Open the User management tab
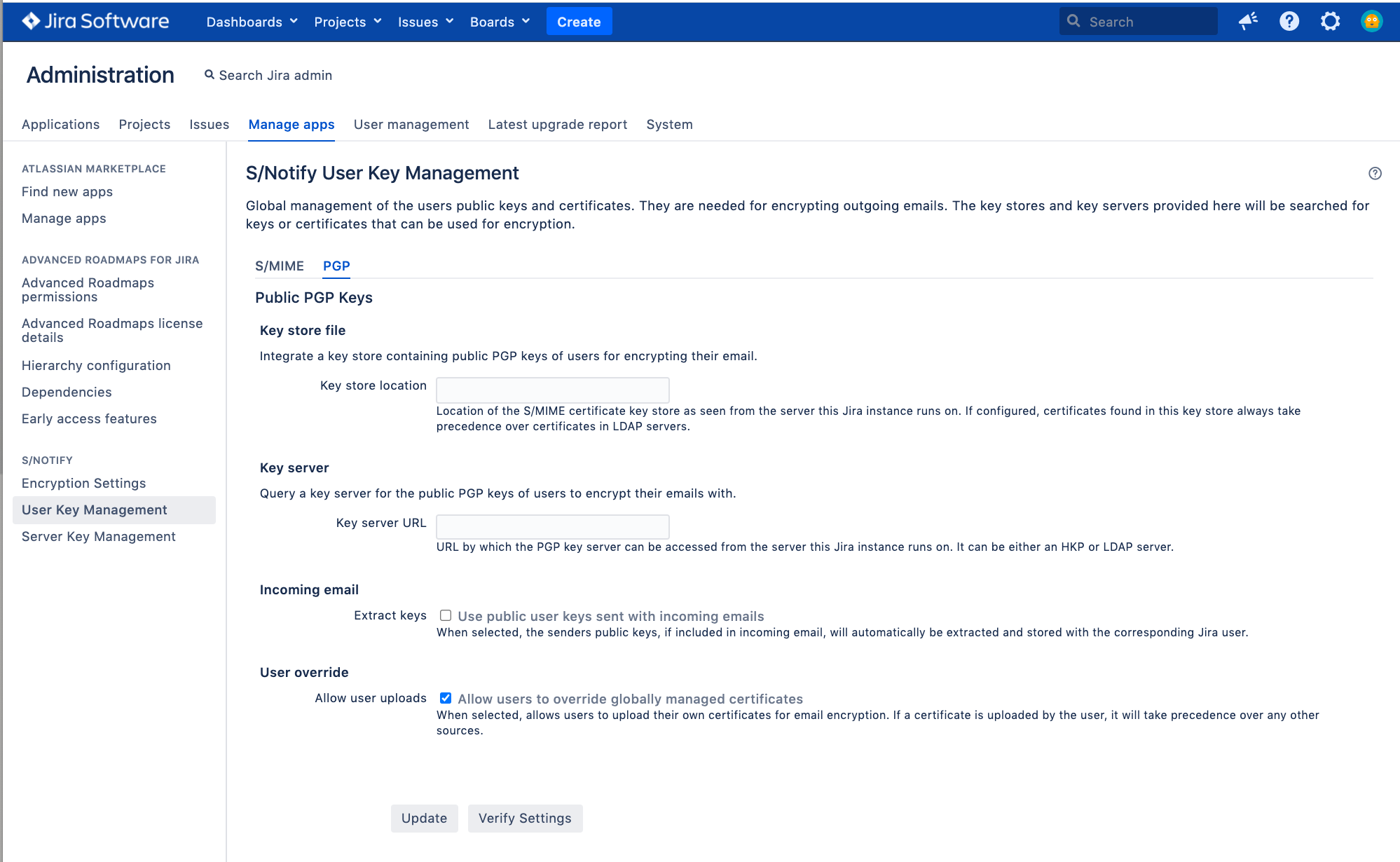The height and width of the screenshot is (862, 1400). pos(411,125)
